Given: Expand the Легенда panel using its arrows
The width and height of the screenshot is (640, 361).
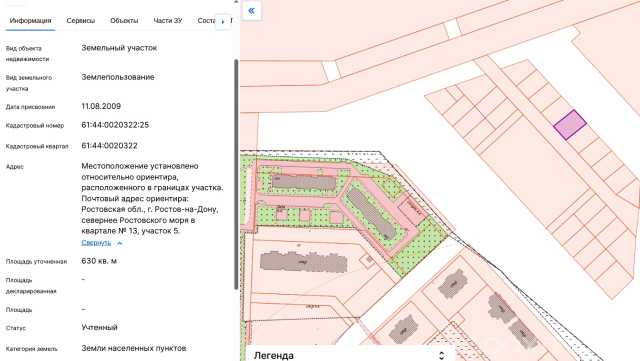Looking at the screenshot, I should [441, 355].
